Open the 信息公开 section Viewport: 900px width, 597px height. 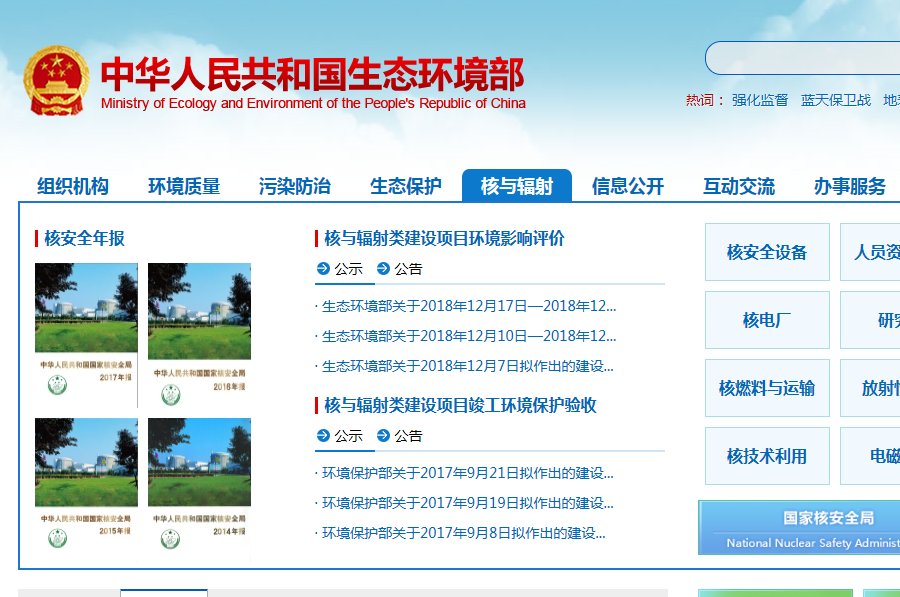628,185
